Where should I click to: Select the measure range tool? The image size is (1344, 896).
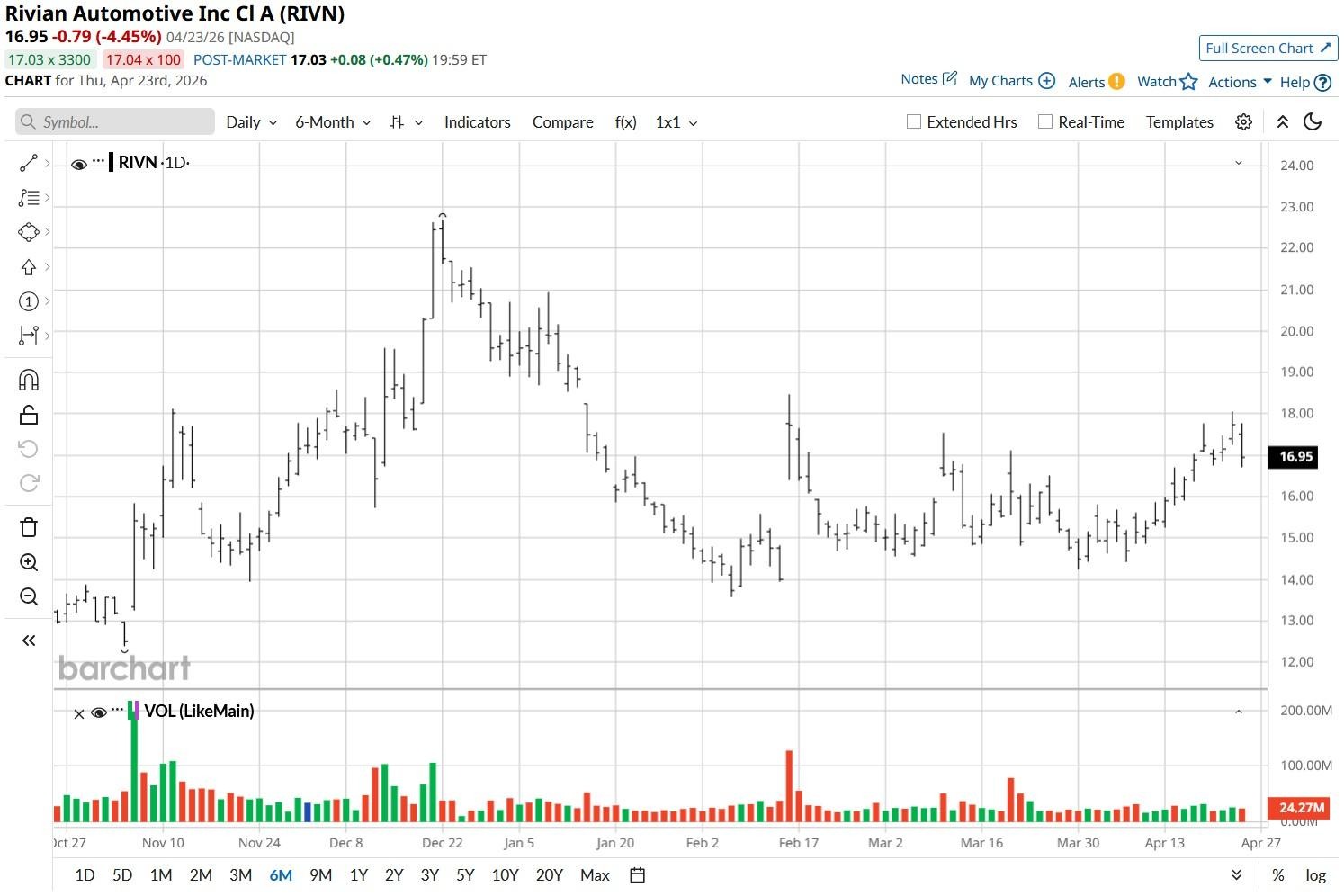pos(29,336)
